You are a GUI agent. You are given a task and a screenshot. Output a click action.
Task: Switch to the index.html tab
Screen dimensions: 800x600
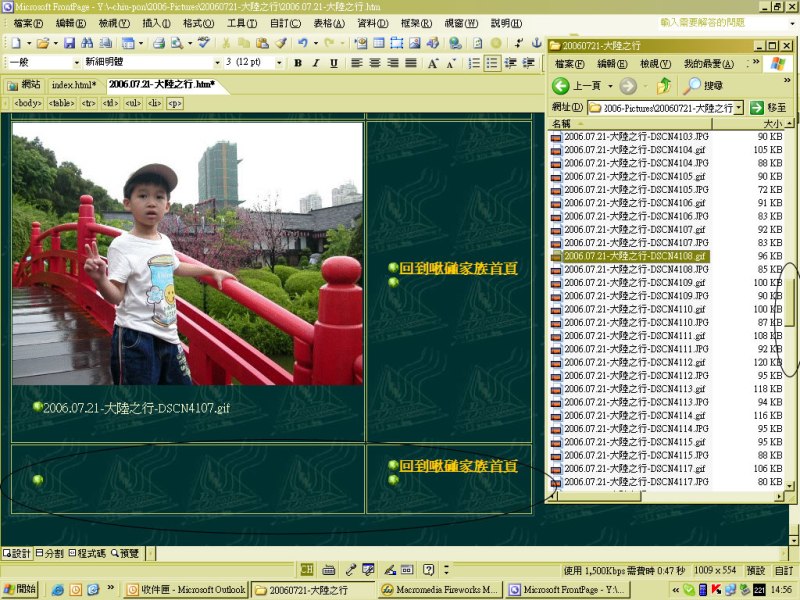(x=73, y=85)
